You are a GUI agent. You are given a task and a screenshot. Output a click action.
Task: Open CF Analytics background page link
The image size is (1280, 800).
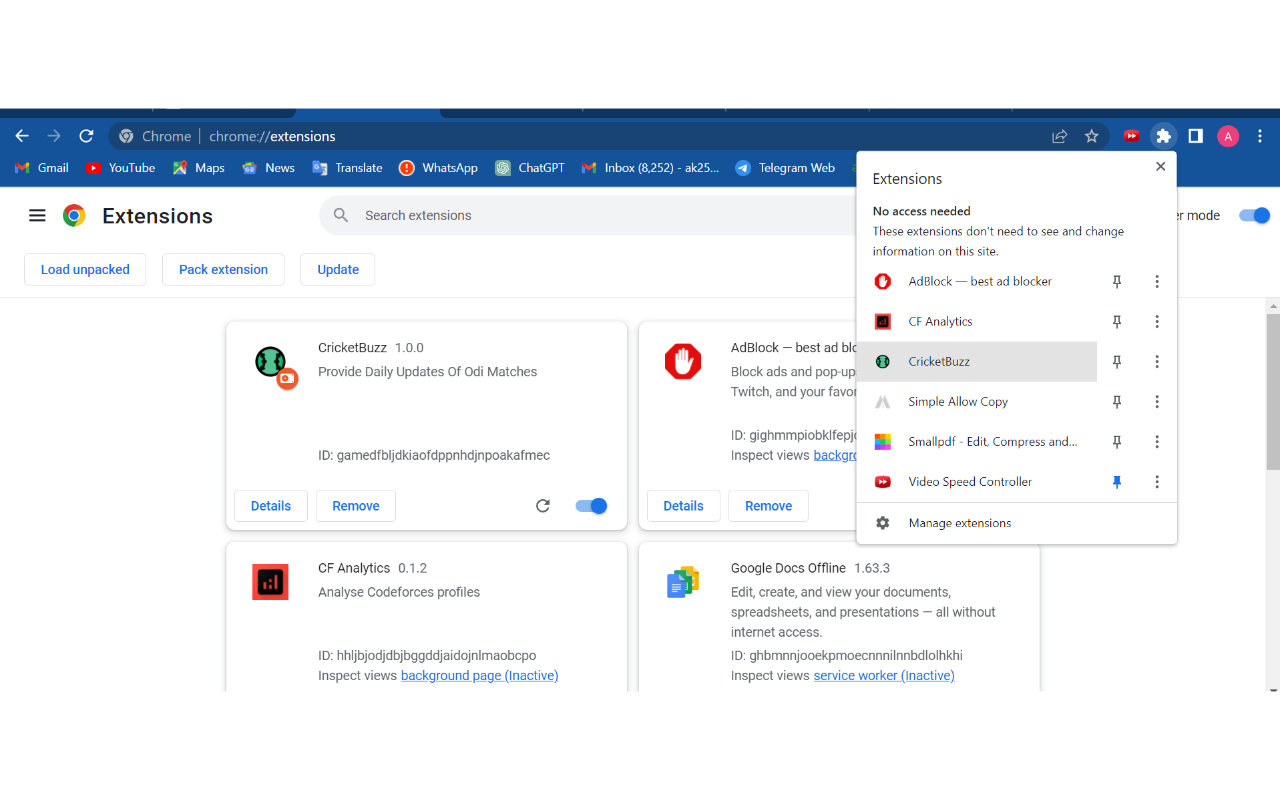pyautogui.click(x=479, y=676)
